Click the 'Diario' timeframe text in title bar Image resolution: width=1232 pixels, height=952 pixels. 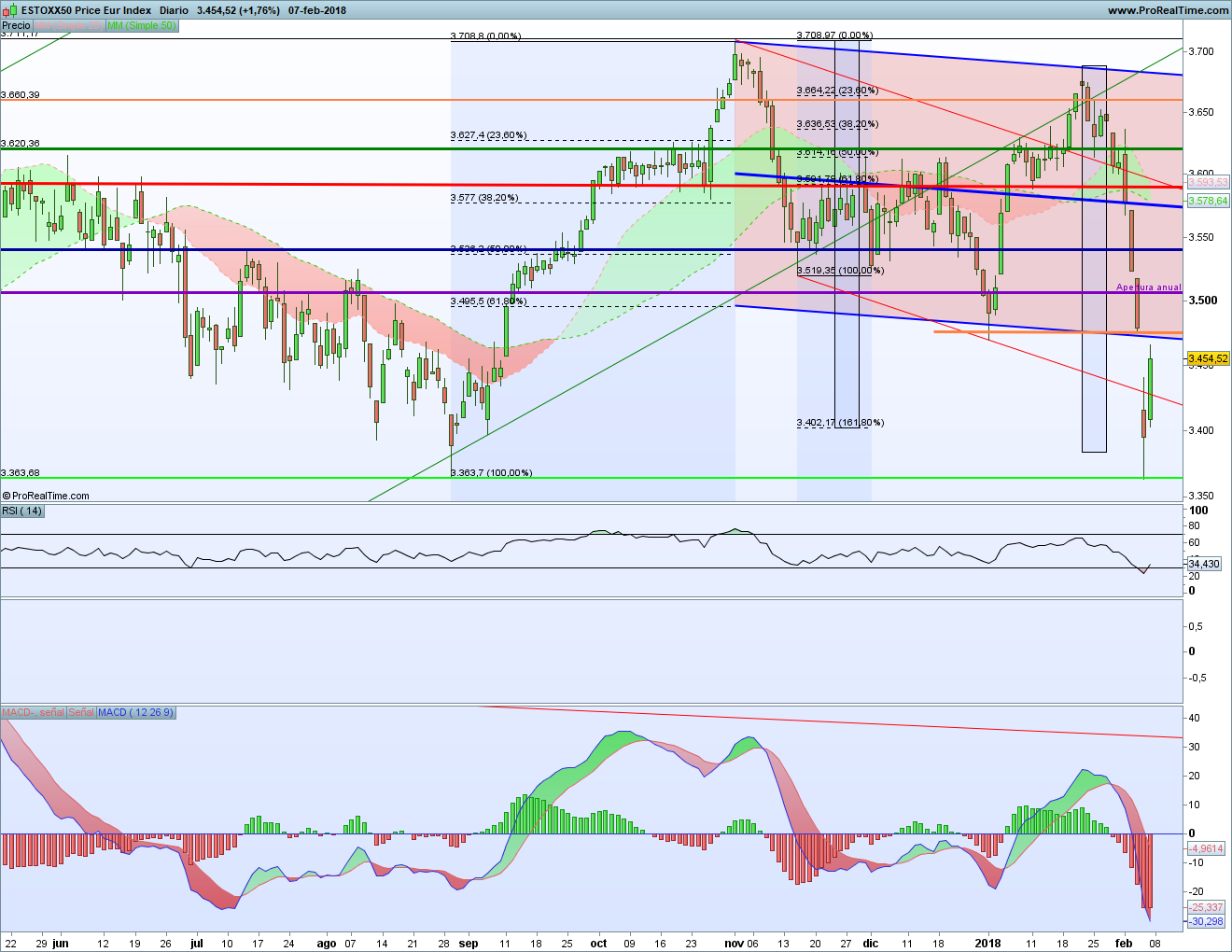174,10
